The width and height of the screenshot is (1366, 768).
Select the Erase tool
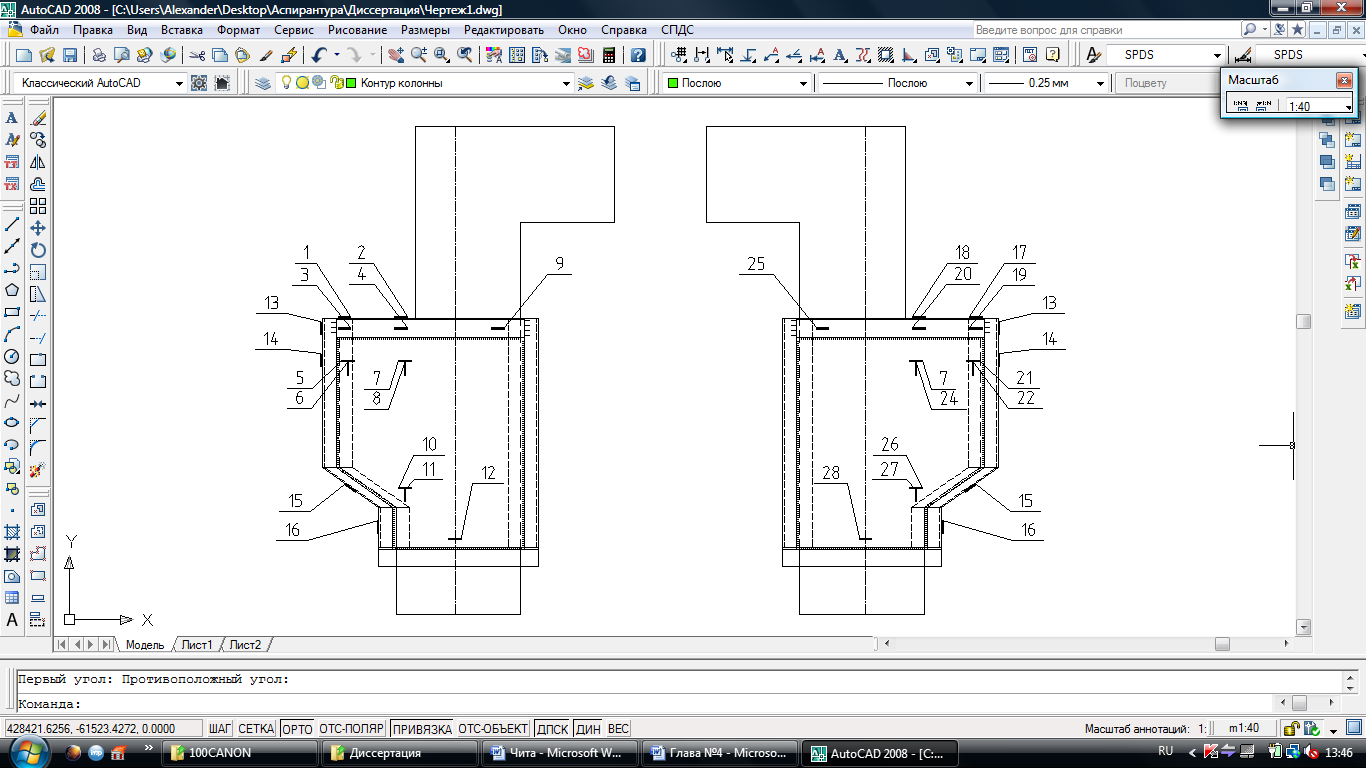click(x=38, y=118)
